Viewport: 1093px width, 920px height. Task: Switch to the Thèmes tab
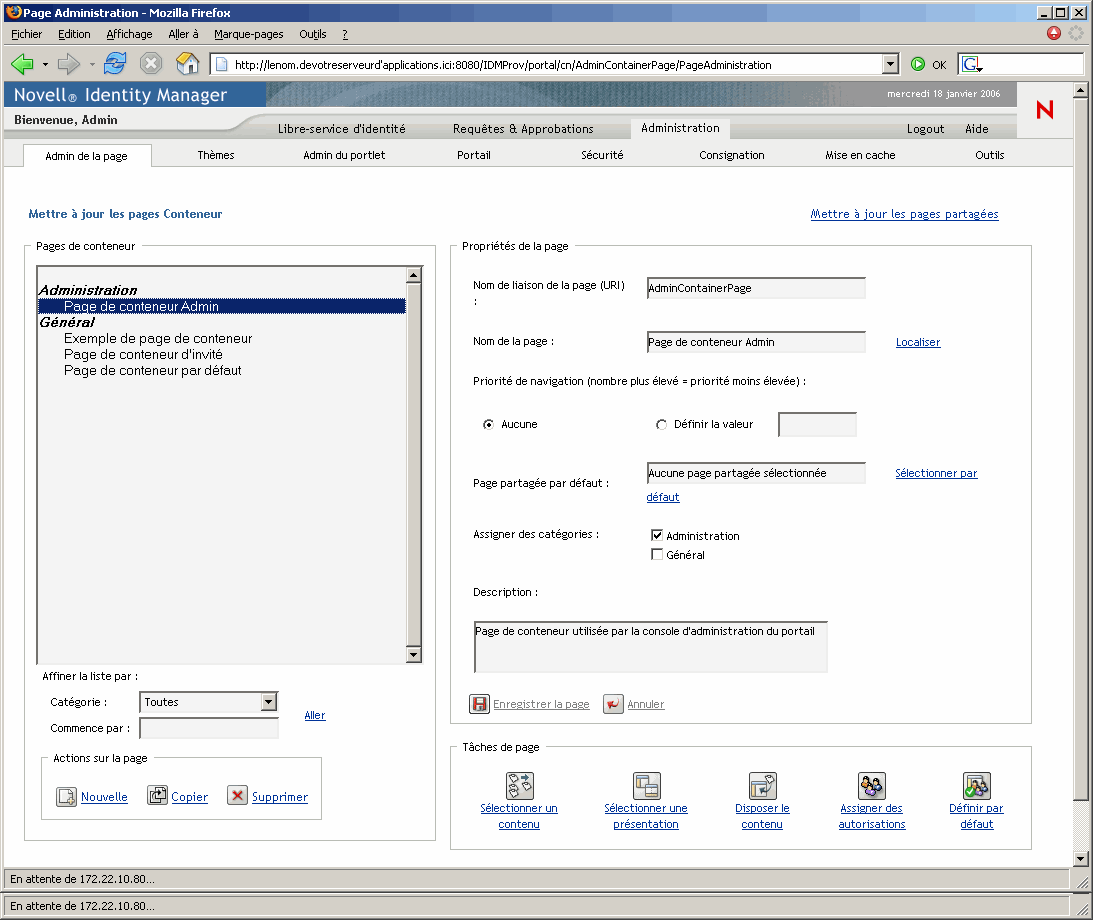coord(215,155)
